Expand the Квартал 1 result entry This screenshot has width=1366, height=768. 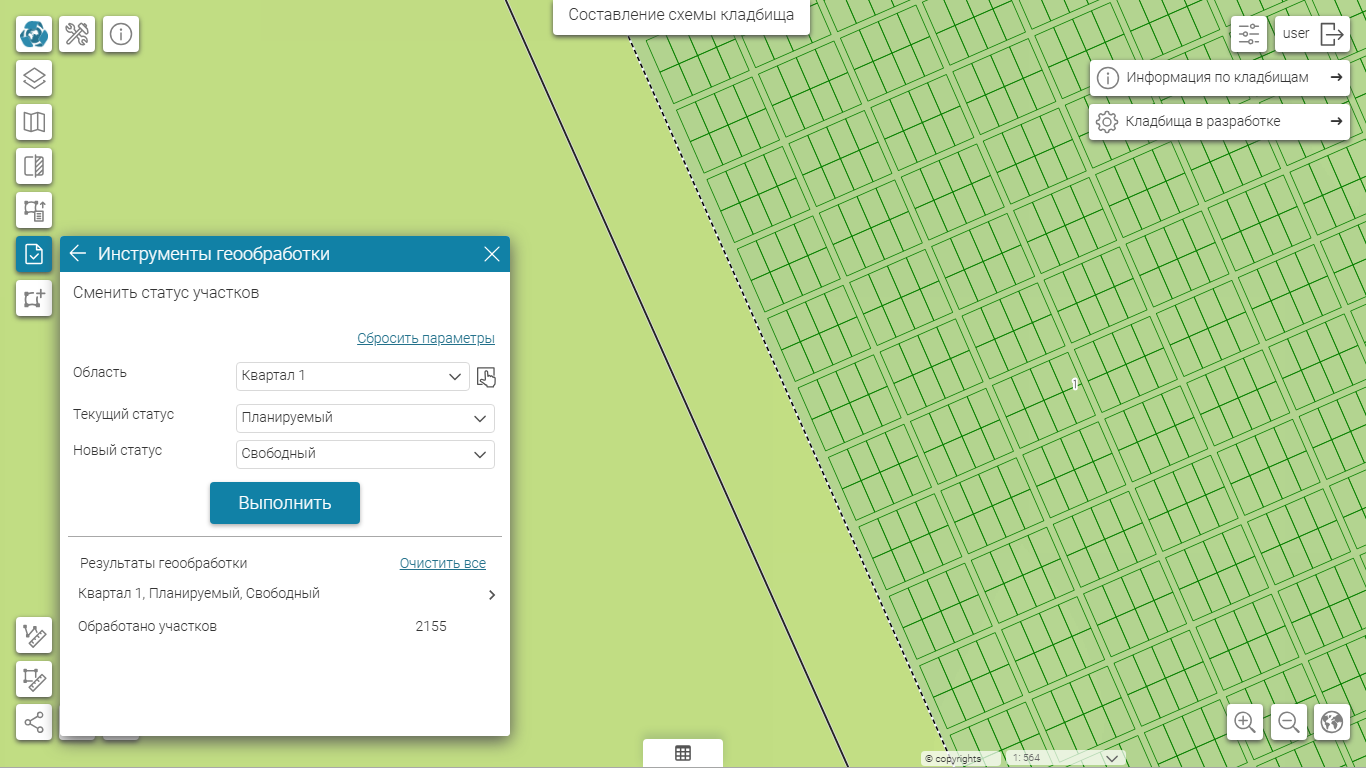491,595
